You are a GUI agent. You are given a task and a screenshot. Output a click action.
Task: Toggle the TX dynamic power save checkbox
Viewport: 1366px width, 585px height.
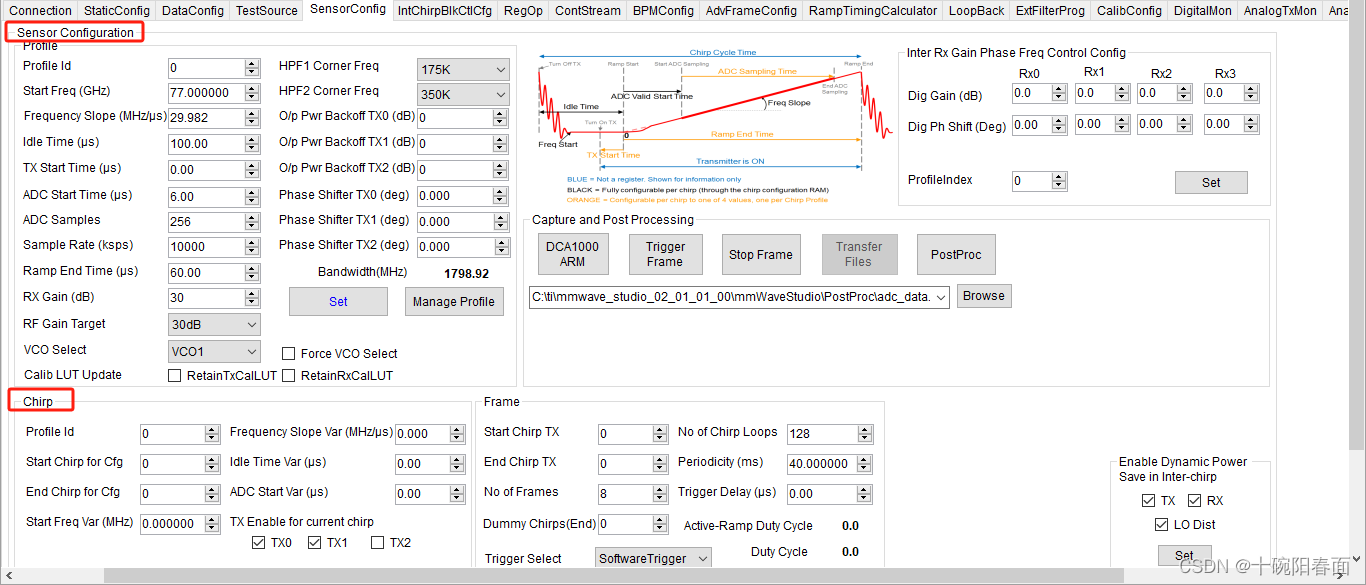pos(1148,501)
